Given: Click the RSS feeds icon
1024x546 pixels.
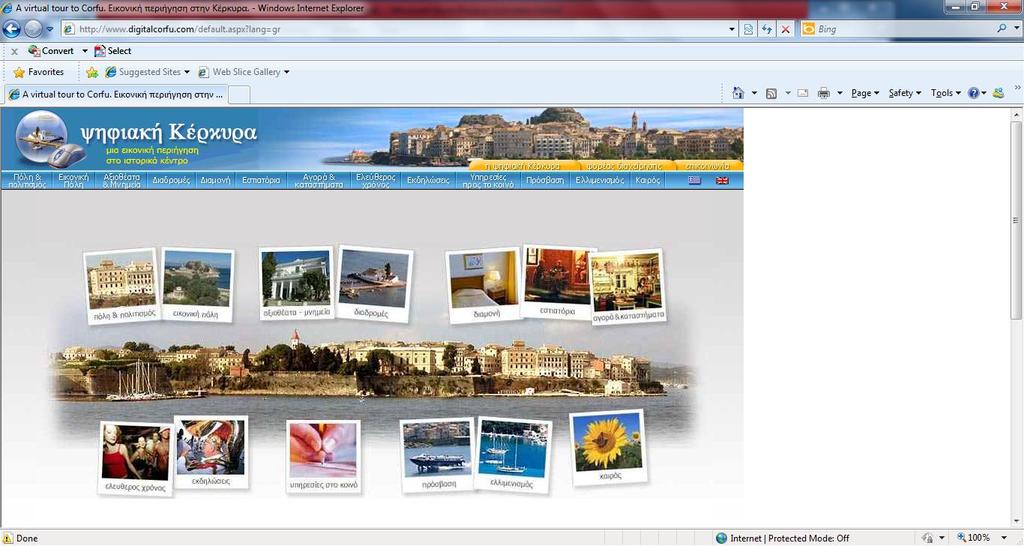Looking at the screenshot, I should point(771,93).
